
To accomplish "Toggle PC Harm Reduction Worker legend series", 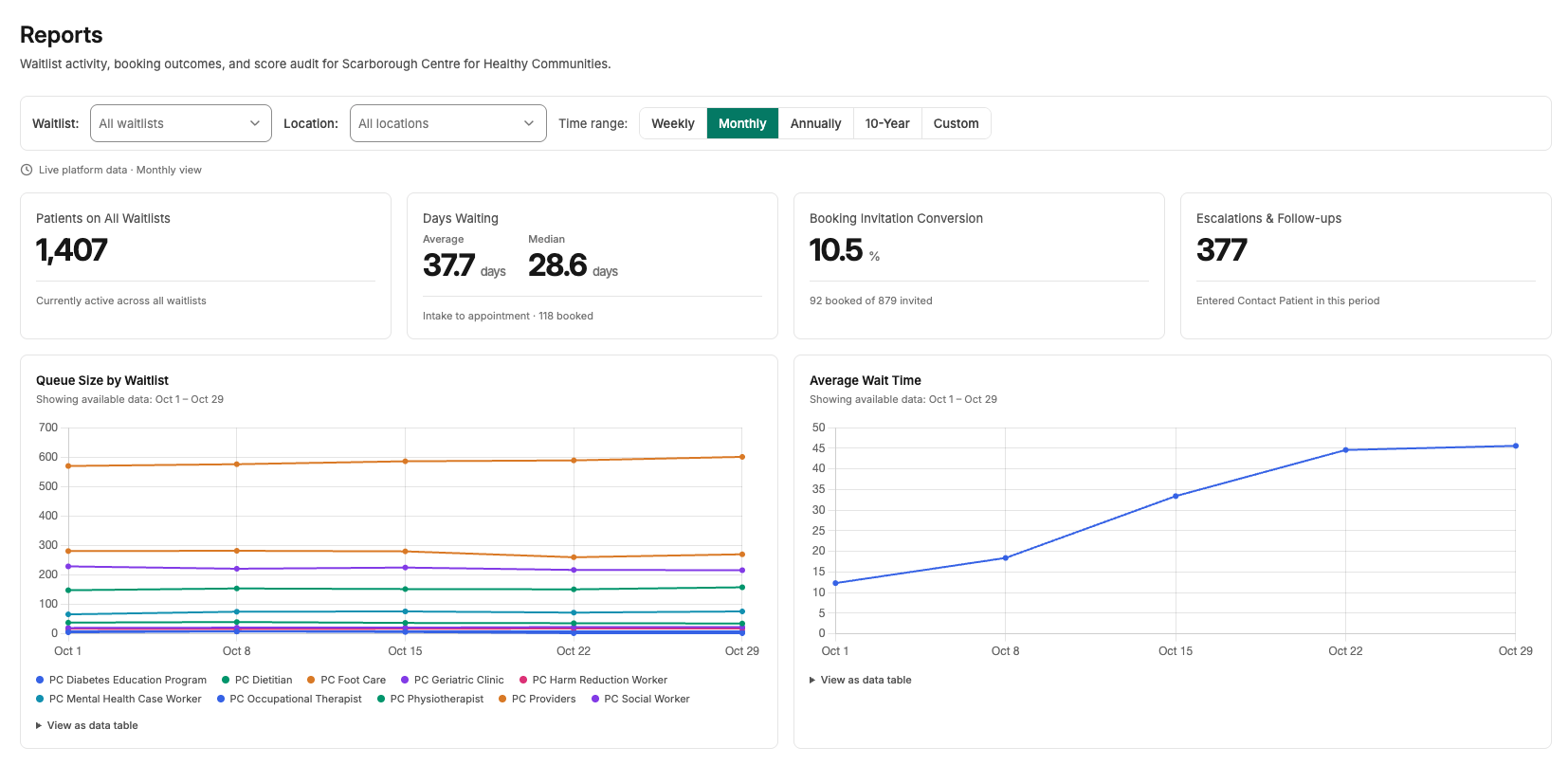I will (x=593, y=680).
